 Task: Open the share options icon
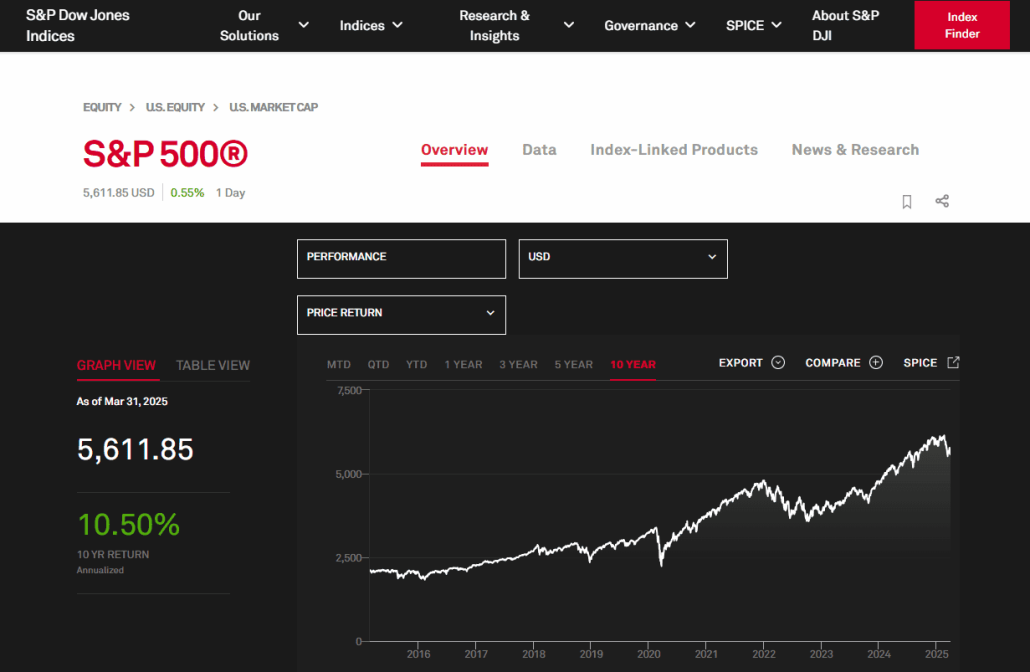pos(941,201)
